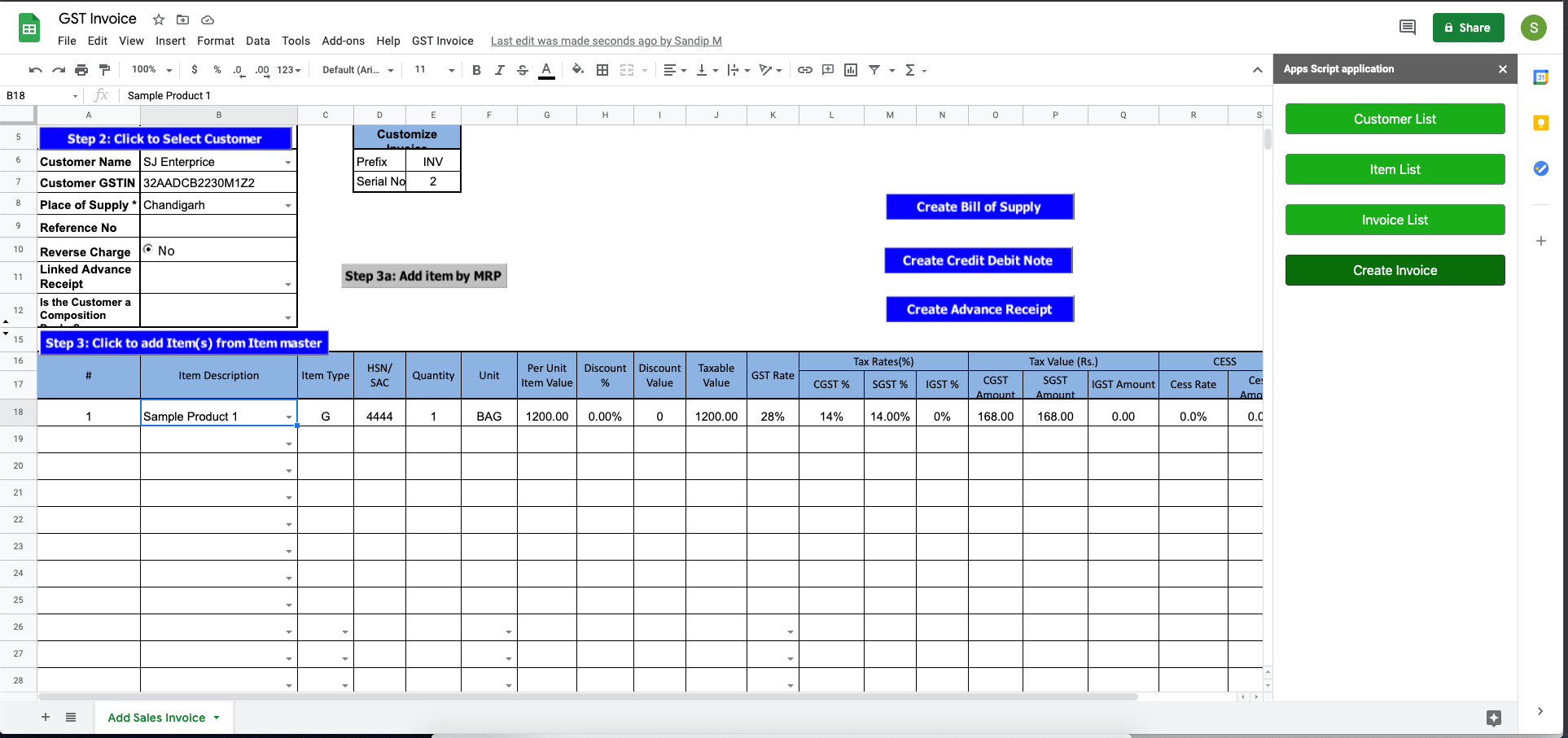1568x738 pixels.
Task: Open the fill color picker
Action: tap(577, 70)
